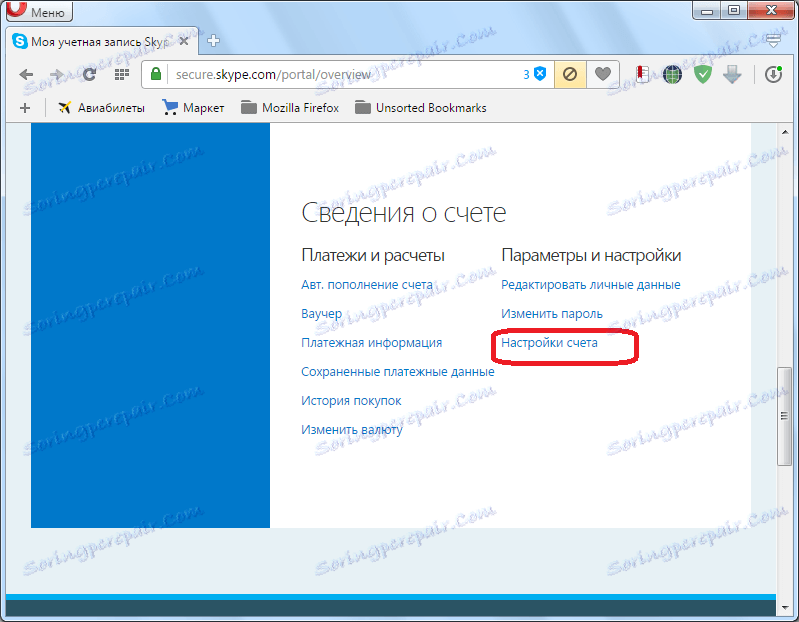The image size is (799, 622).
Task: Open a new tab with plus button
Action: (214, 41)
